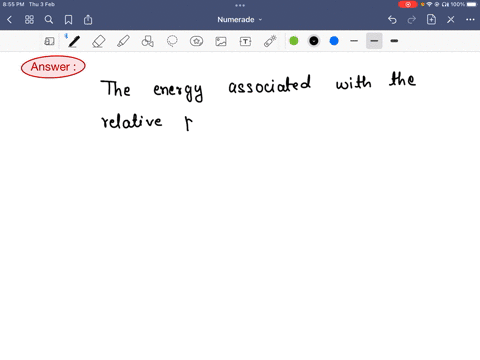Tap the multitasking three dots

pyautogui.click(x=240, y=5)
